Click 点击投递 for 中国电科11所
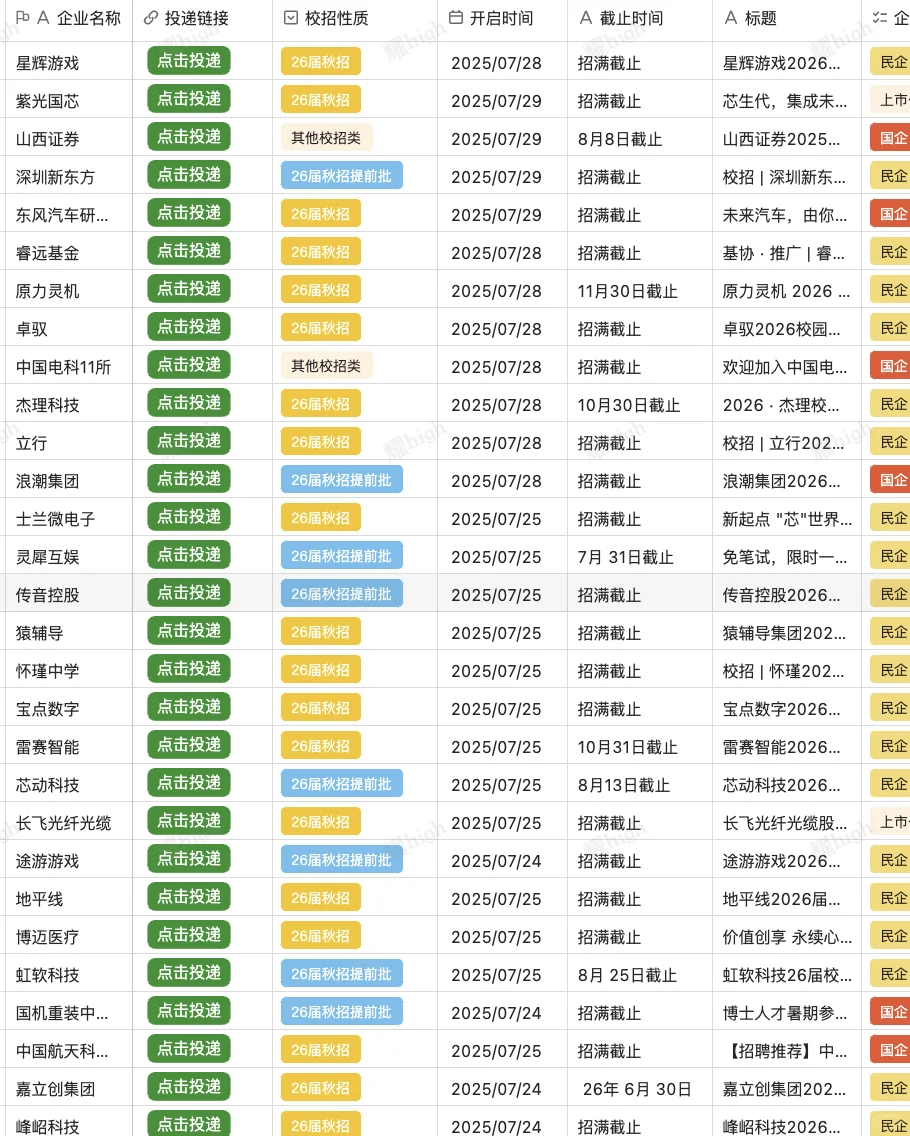This screenshot has width=910, height=1136. coord(188,364)
